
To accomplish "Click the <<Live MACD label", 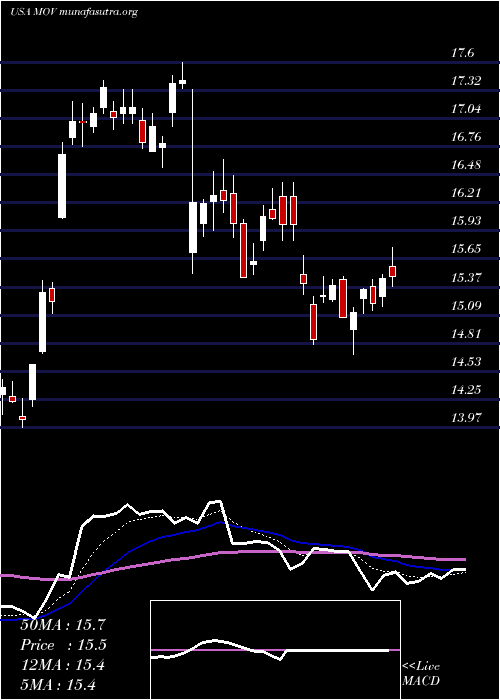I will click(421, 674).
